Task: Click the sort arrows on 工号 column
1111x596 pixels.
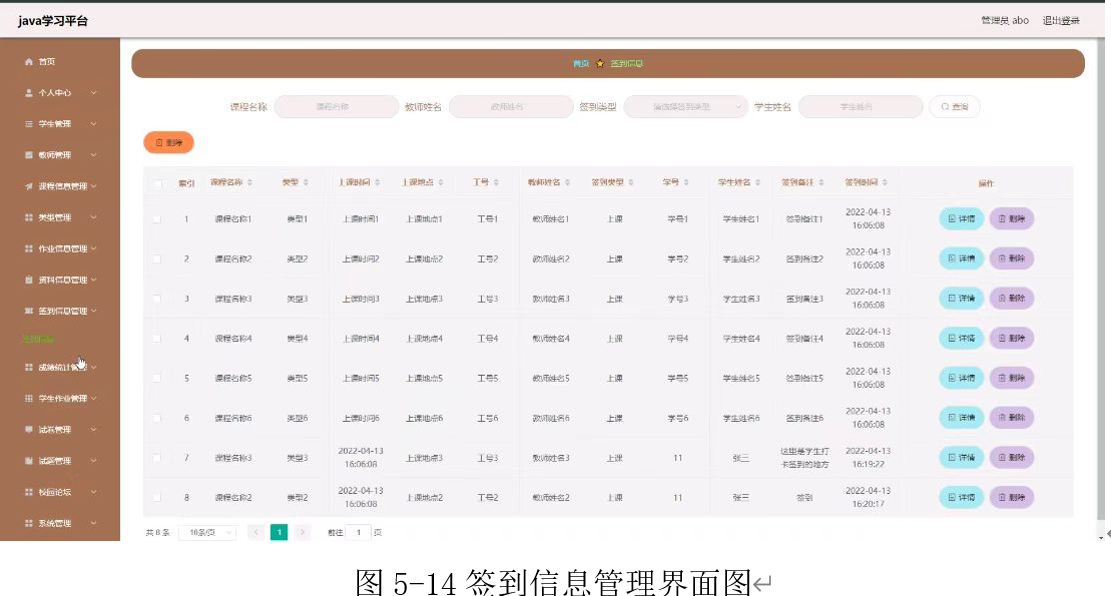Action: 496,183
